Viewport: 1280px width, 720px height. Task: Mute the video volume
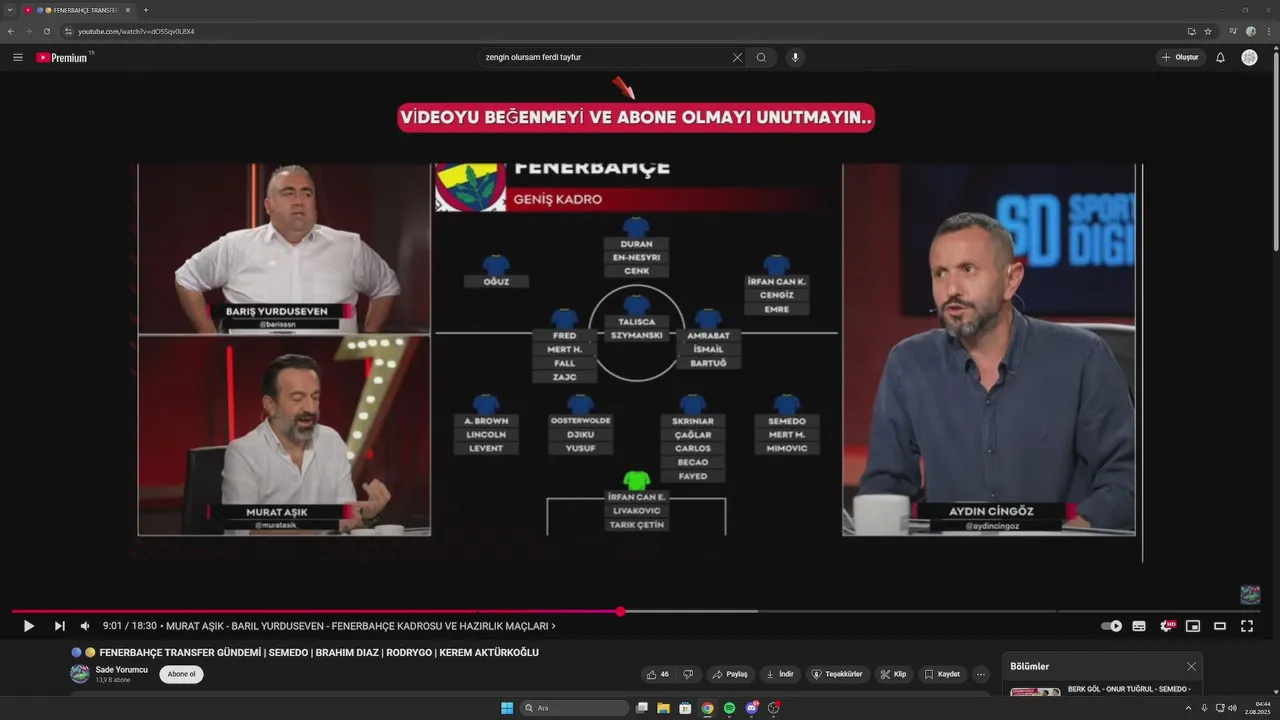85,626
